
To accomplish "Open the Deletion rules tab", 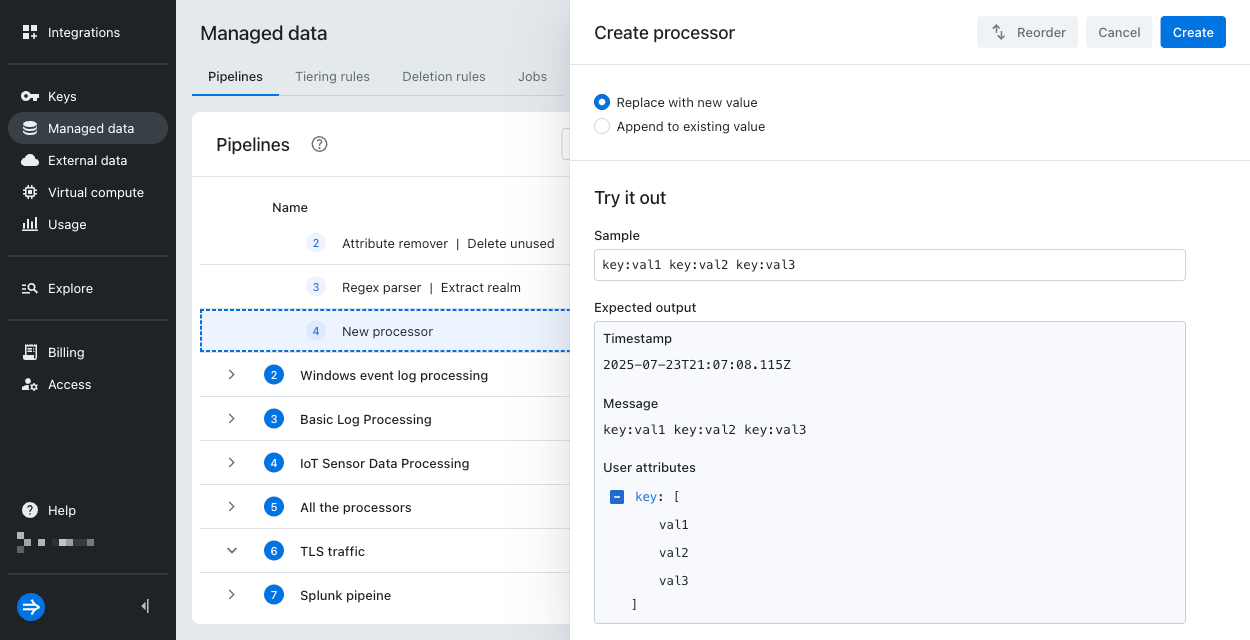I will point(444,76).
